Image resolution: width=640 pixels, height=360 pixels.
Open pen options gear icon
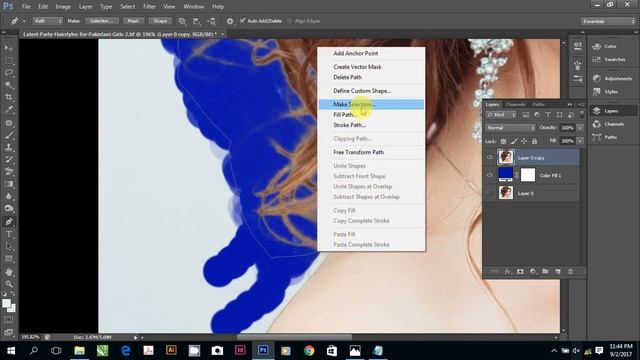pos(230,21)
